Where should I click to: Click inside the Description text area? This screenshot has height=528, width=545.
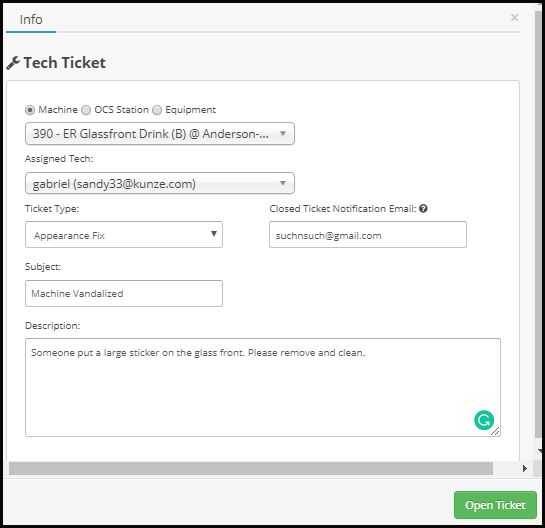point(263,387)
